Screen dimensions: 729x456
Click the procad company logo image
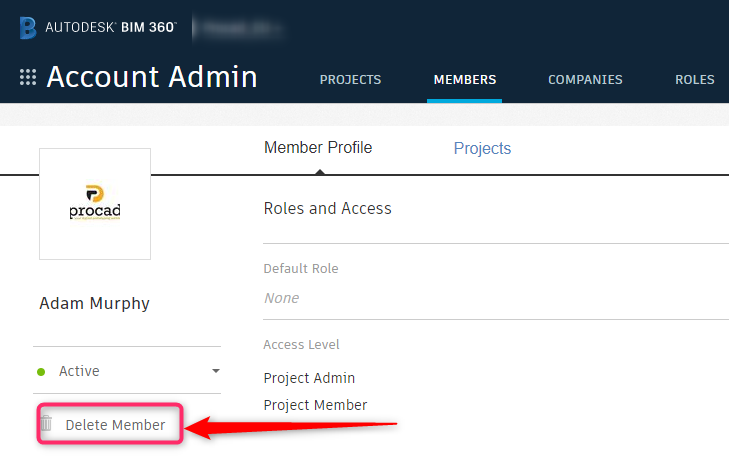coord(95,204)
